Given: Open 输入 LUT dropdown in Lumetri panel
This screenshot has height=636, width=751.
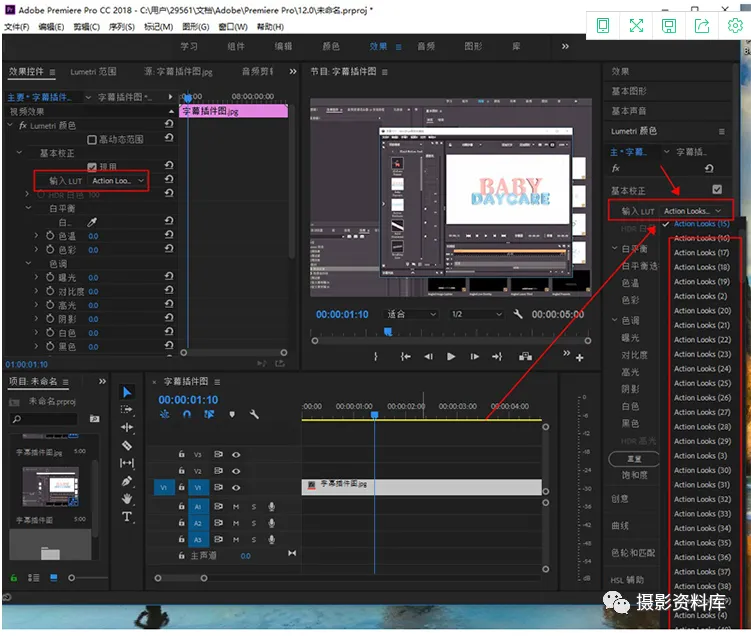Looking at the screenshot, I should (693, 211).
